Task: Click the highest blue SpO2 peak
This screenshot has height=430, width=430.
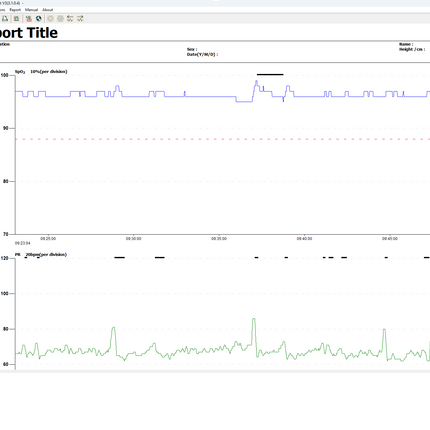Action: (x=256, y=81)
